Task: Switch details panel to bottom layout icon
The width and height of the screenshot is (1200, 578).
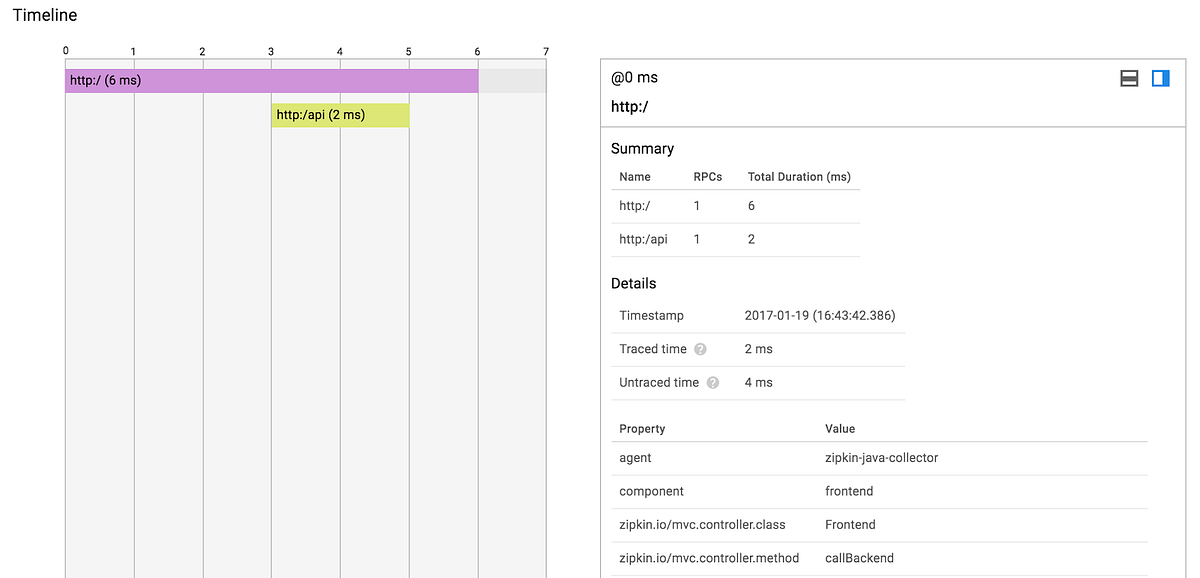Action: pos(1129,78)
